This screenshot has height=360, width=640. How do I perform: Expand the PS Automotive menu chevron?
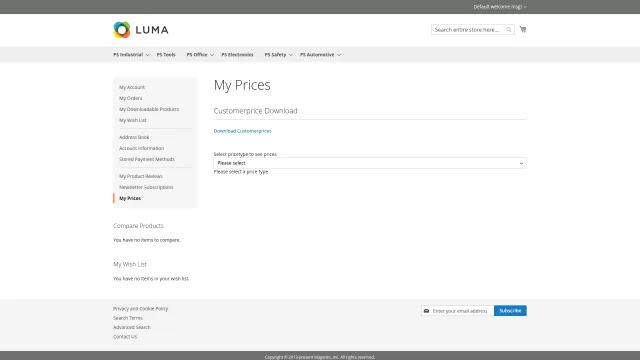pyautogui.click(x=339, y=55)
